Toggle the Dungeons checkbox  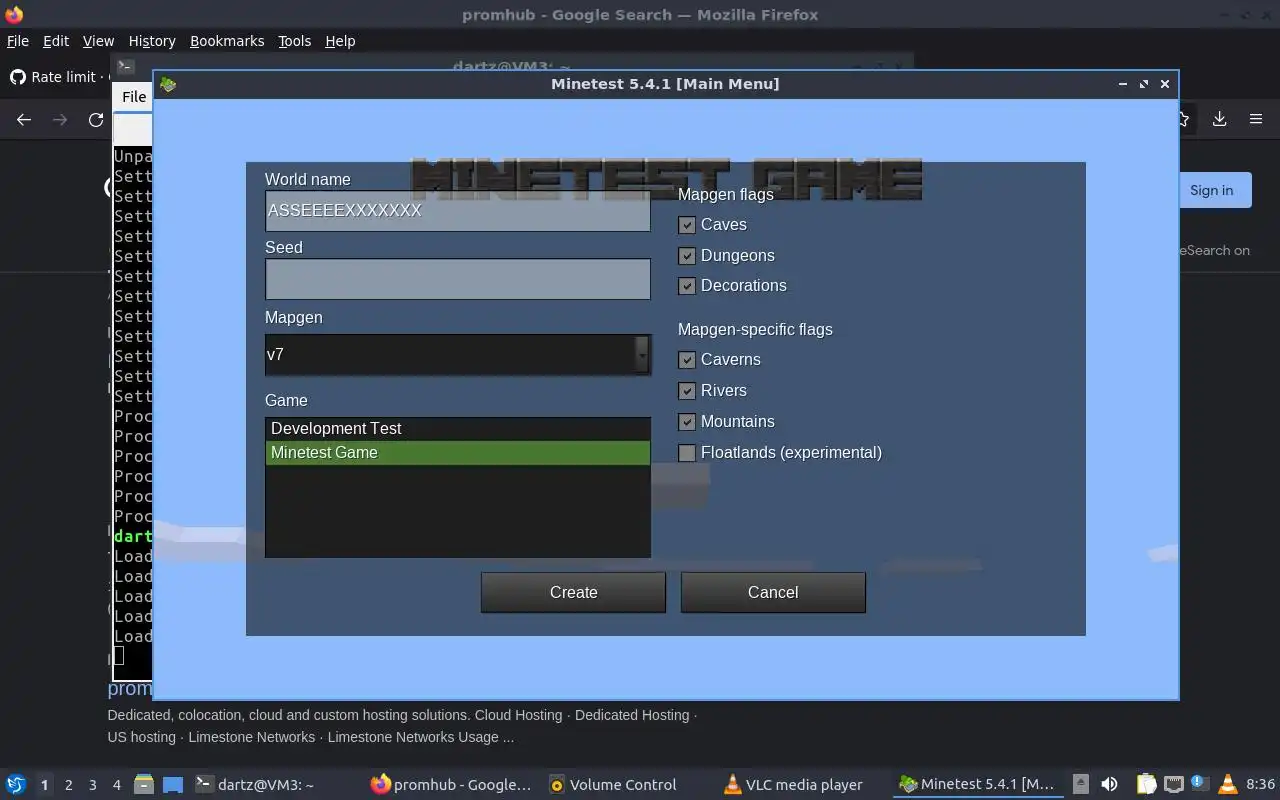coord(687,256)
